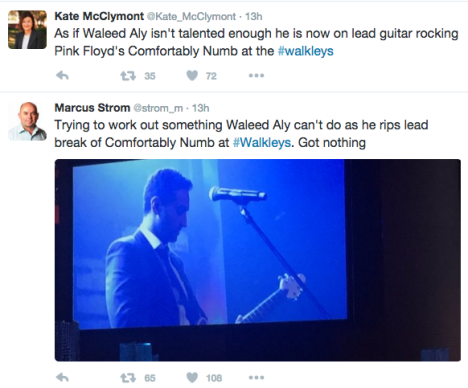
Task: Like Kate McClymont's tweet with heart icon
Action: pos(192,76)
